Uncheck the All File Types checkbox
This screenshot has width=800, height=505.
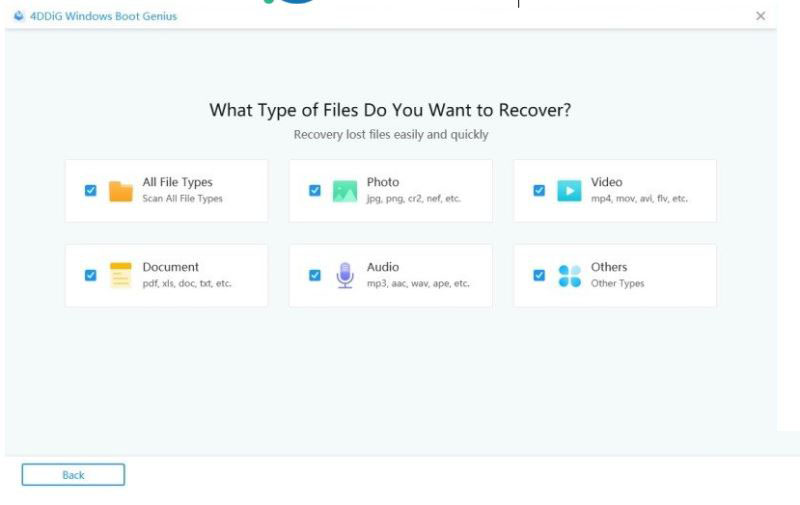click(90, 190)
